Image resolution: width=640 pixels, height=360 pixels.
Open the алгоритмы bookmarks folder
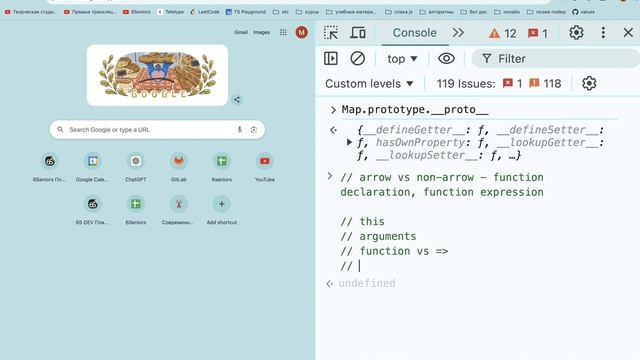click(437, 12)
